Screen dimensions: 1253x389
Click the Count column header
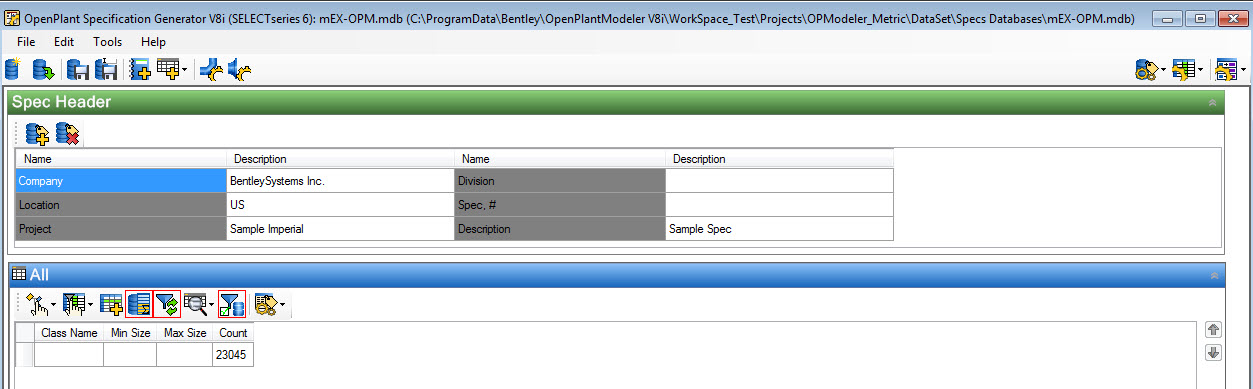pos(233,333)
